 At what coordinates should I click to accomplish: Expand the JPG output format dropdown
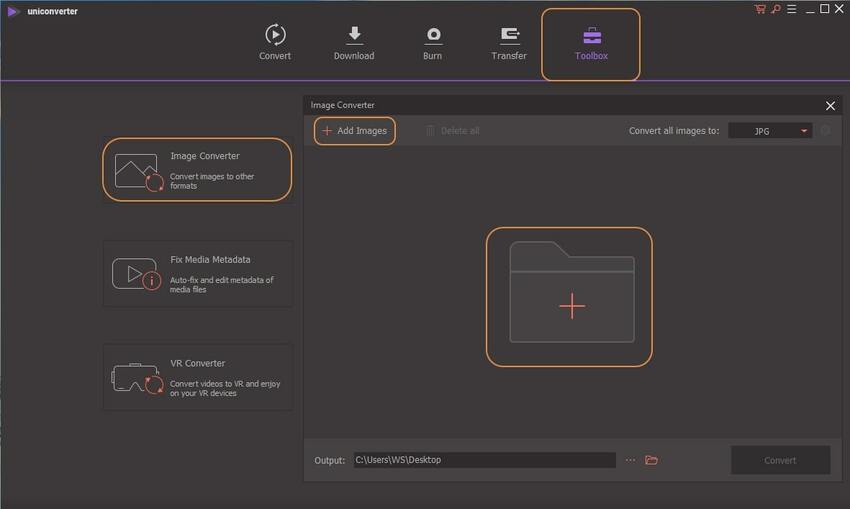(770, 131)
